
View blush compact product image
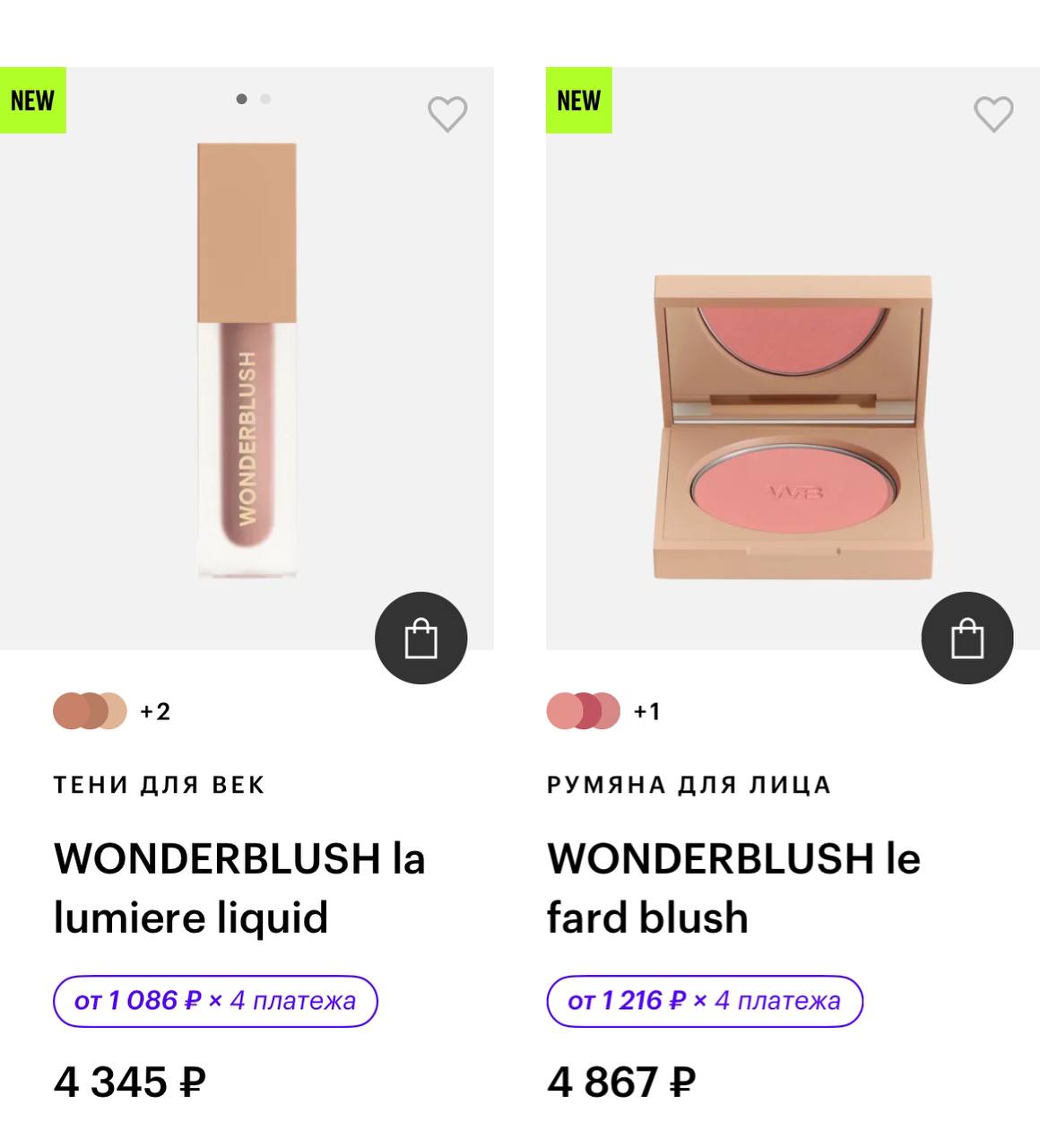click(793, 427)
